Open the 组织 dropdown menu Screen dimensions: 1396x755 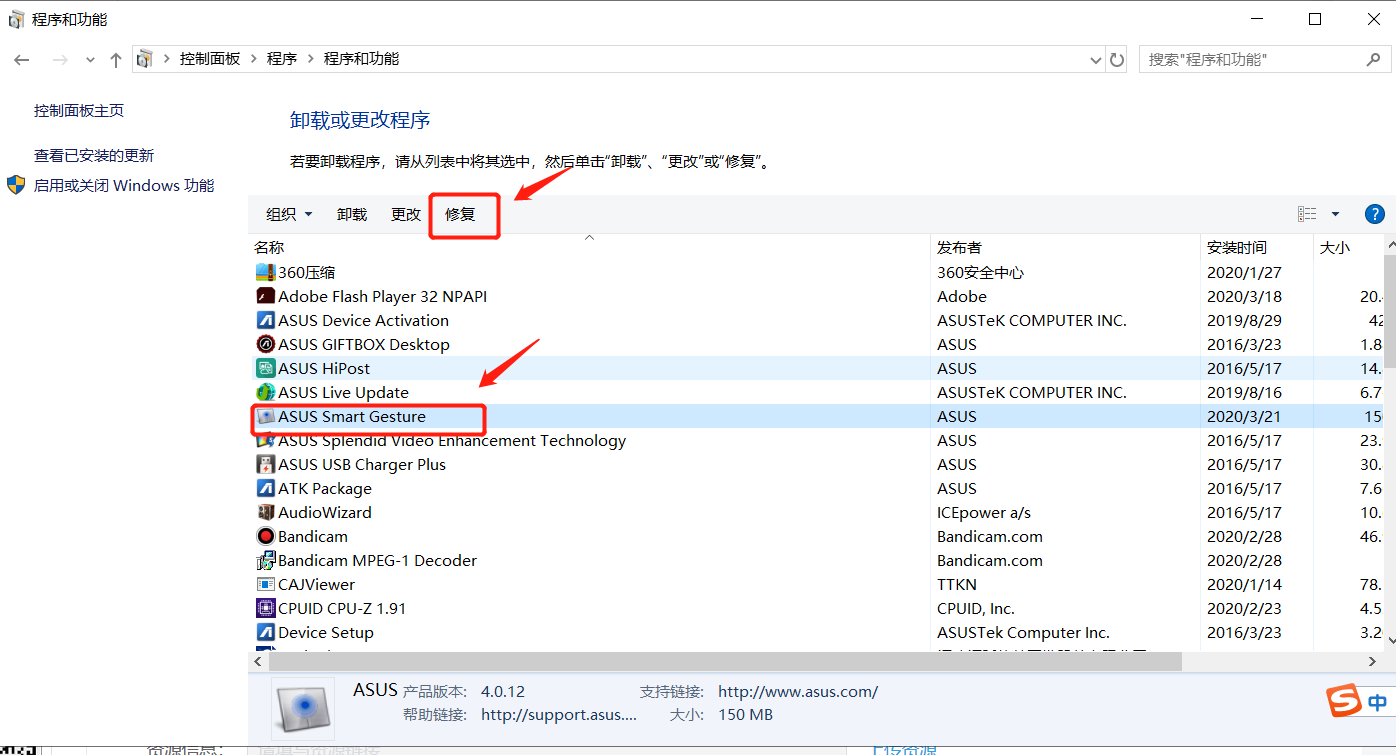pos(289,214)
